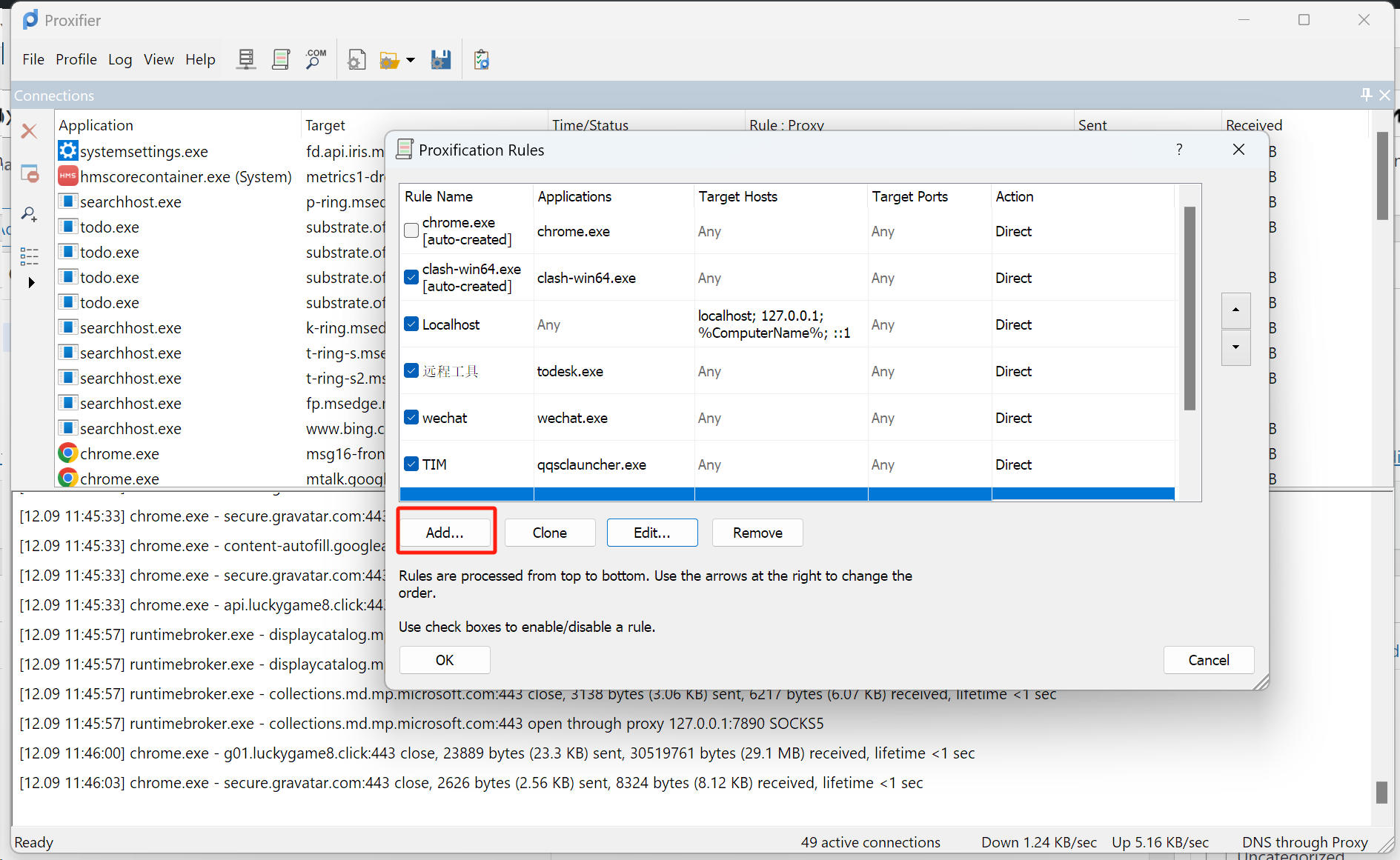Click 49 active connections status text

(x=870, y=842)
